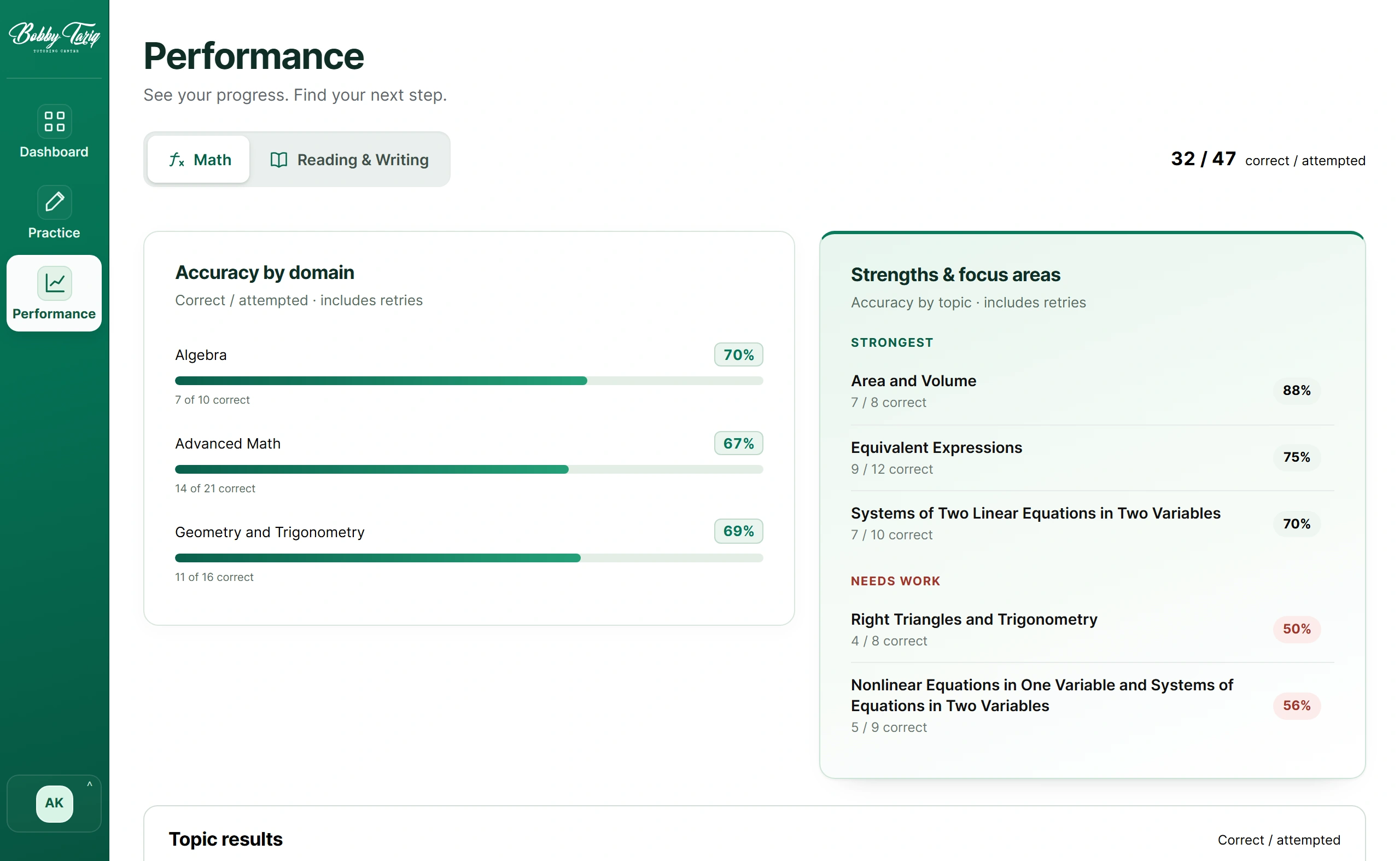Select the Performance chart icon
The image size is (1400, 861).
click(55, 283)
